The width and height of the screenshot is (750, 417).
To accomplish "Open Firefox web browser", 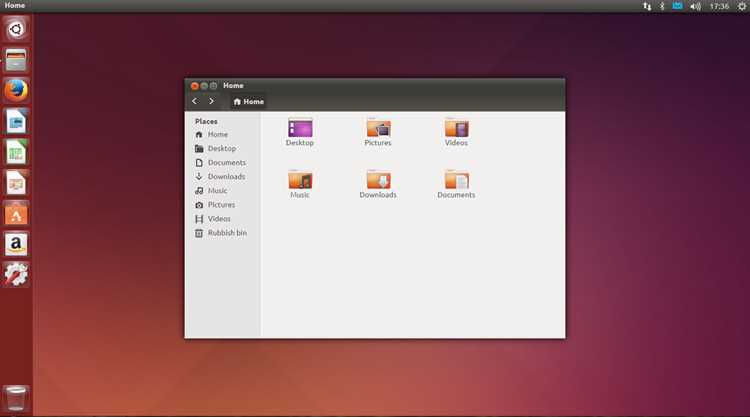I will [16, 90].
